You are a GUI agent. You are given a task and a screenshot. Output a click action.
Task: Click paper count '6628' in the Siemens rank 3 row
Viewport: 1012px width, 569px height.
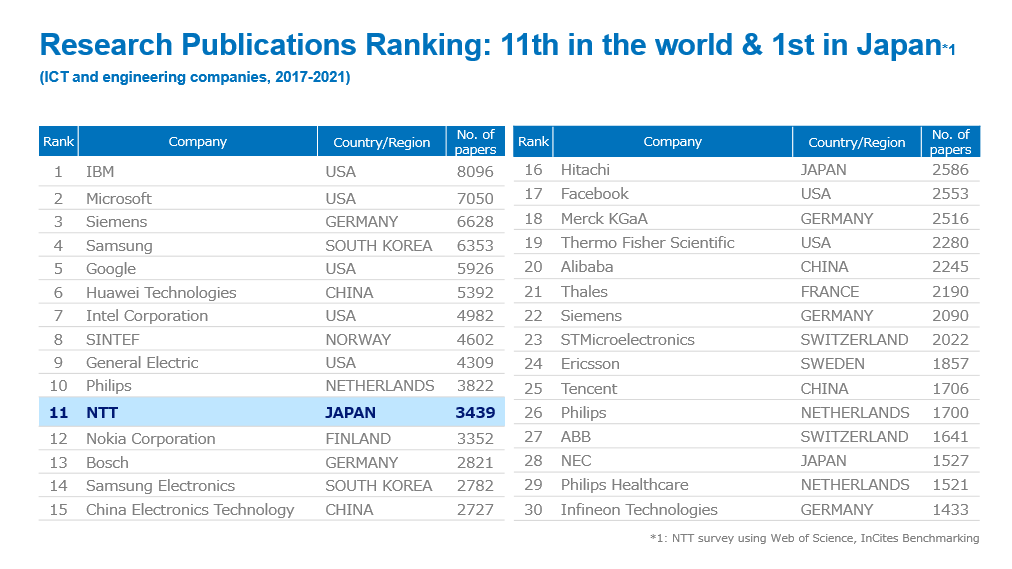475,221
